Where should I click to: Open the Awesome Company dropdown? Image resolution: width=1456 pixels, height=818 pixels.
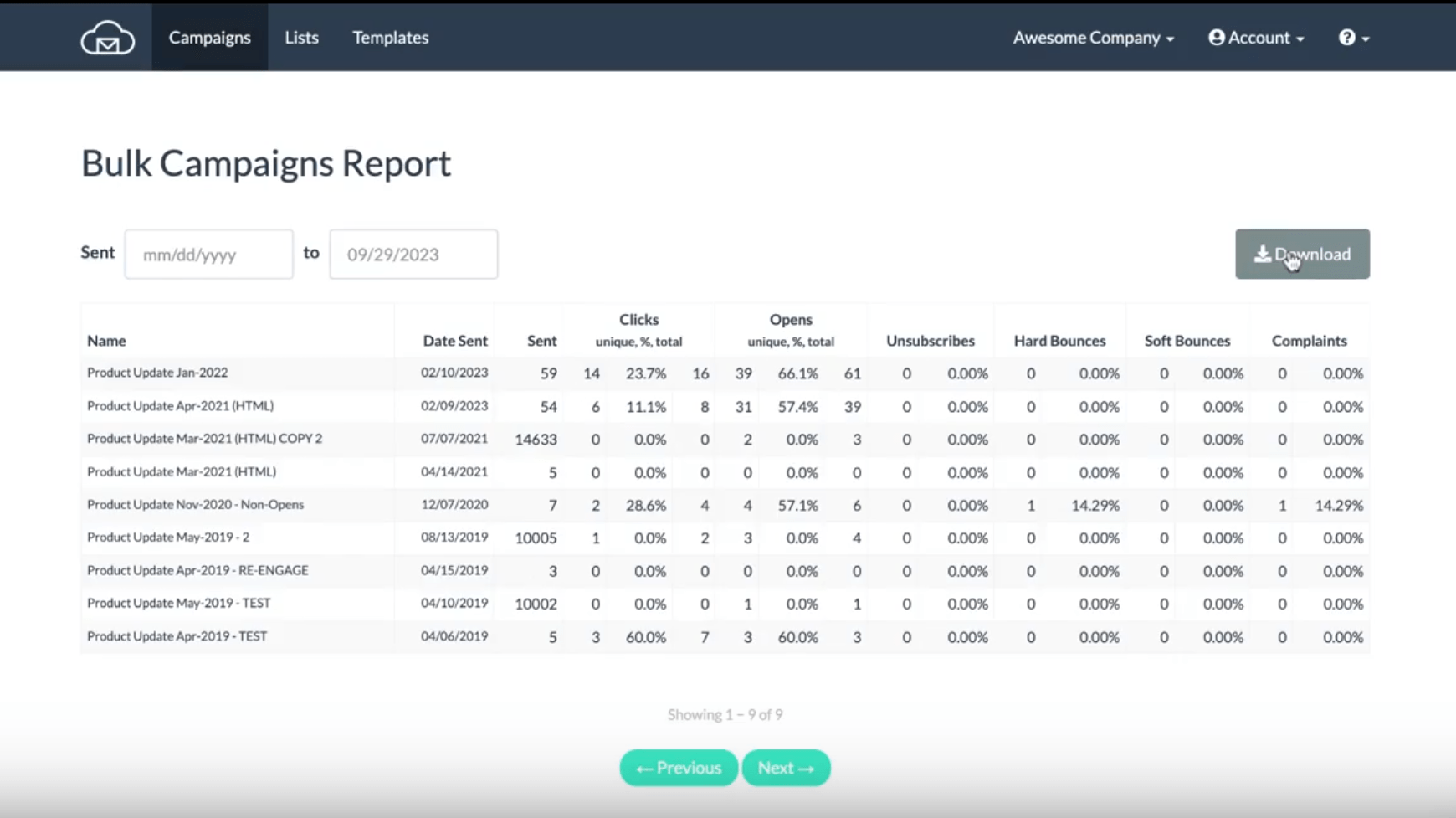[1094, 37]
